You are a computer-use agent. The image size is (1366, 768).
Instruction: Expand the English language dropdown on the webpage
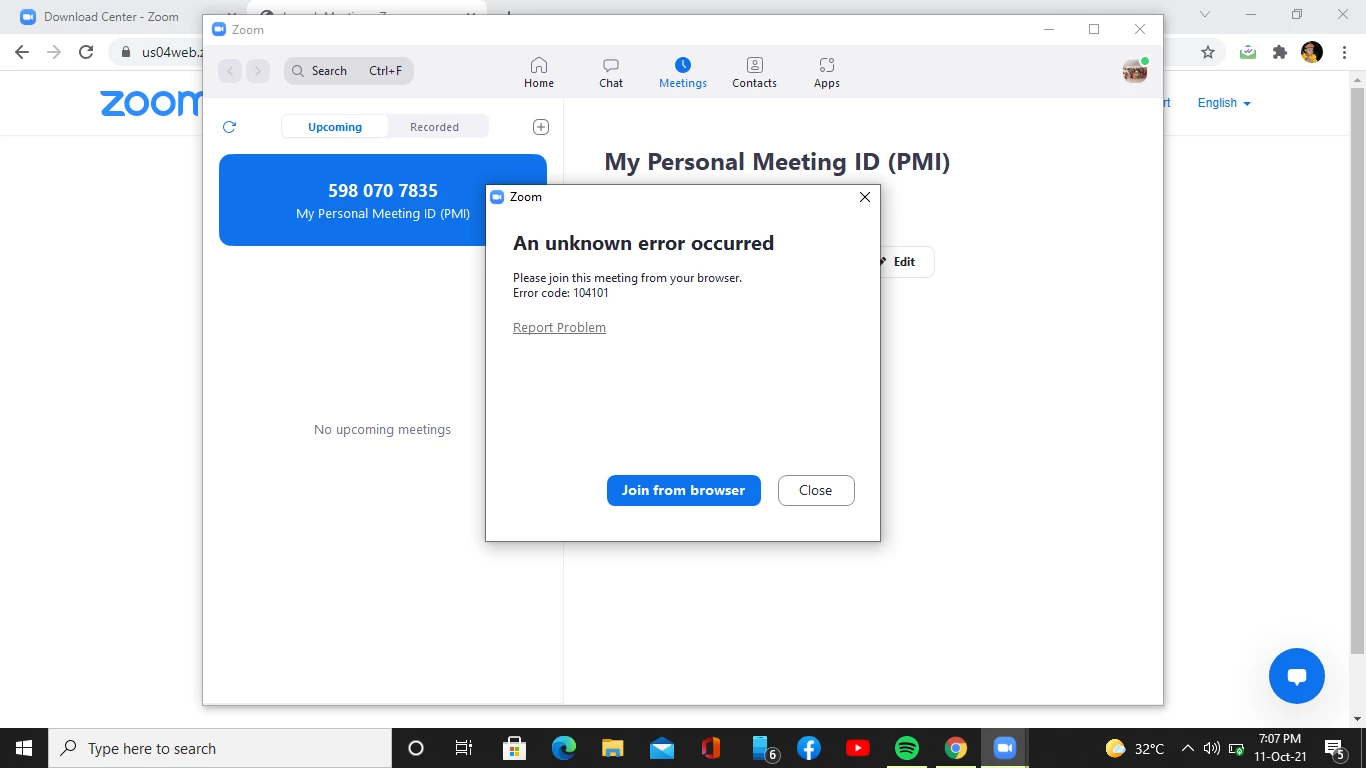pyautogui.click(x=1224, y=103)
